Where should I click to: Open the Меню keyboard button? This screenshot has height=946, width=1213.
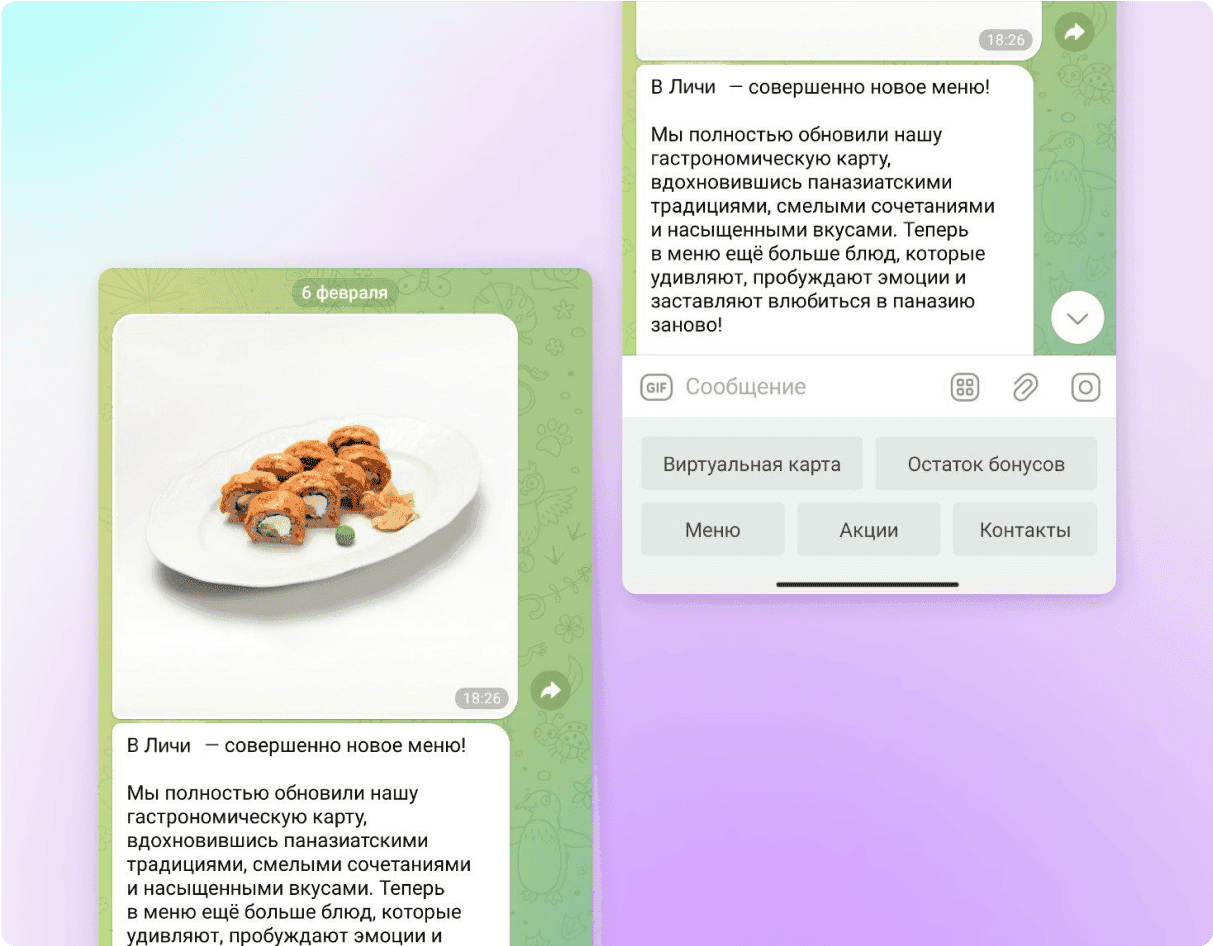click(x=713, y=530)
